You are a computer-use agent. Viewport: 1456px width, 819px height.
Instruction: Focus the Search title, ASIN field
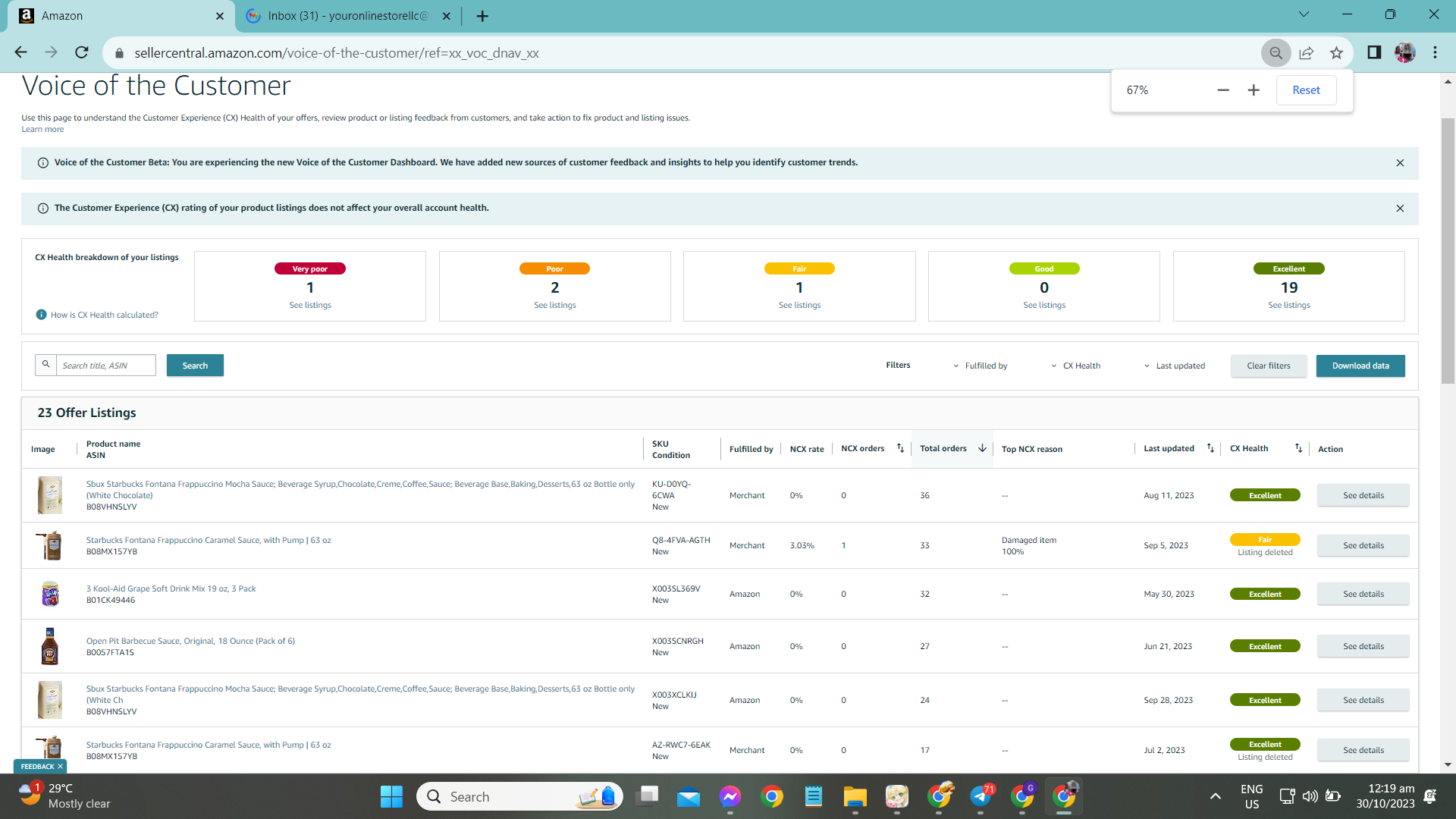coord(106,366)
